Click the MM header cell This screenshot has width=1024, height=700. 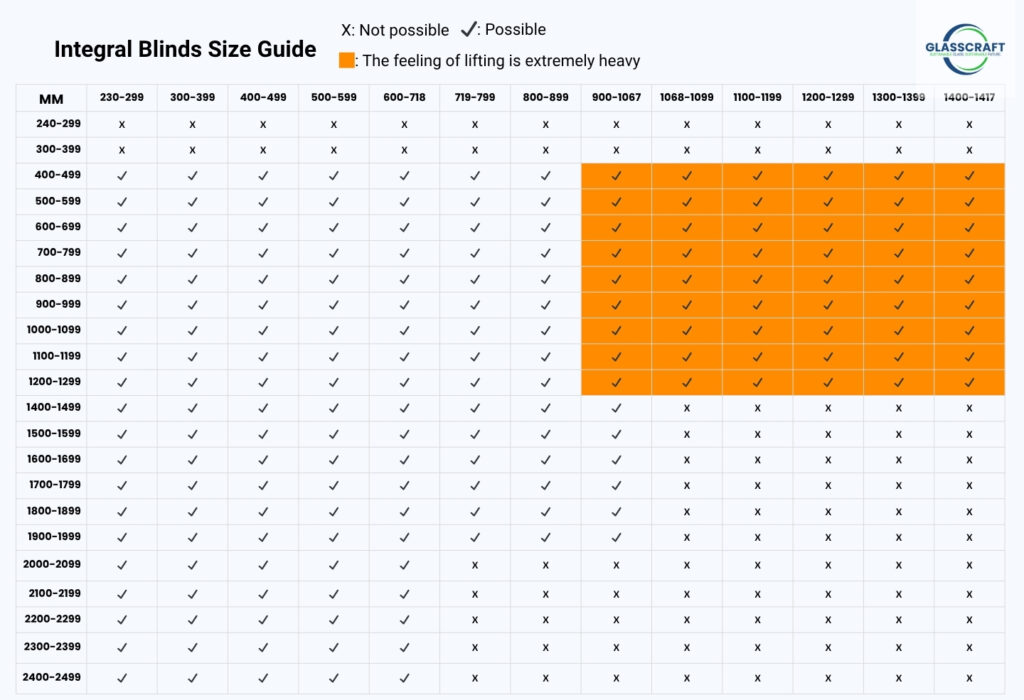click(51, 99)
